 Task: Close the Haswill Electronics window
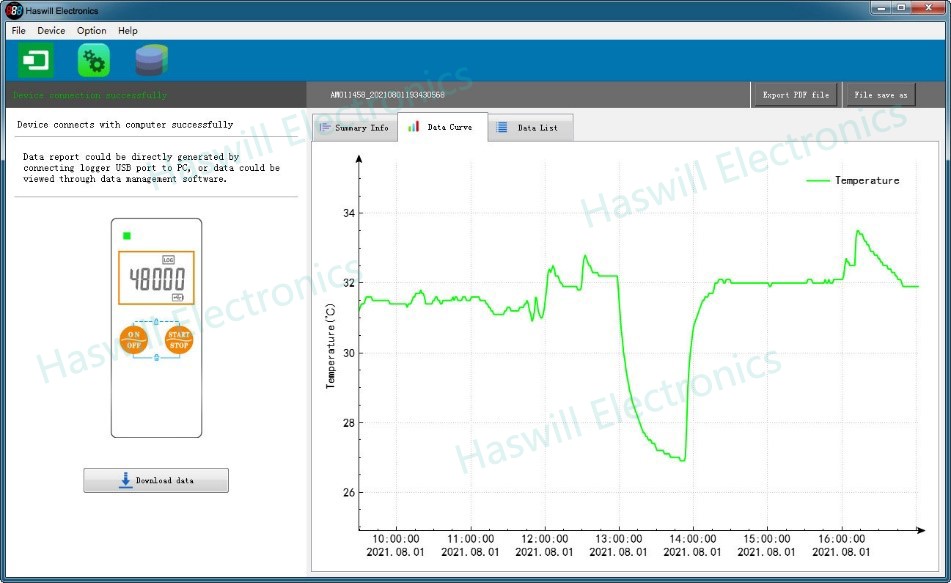click(929, 8)
